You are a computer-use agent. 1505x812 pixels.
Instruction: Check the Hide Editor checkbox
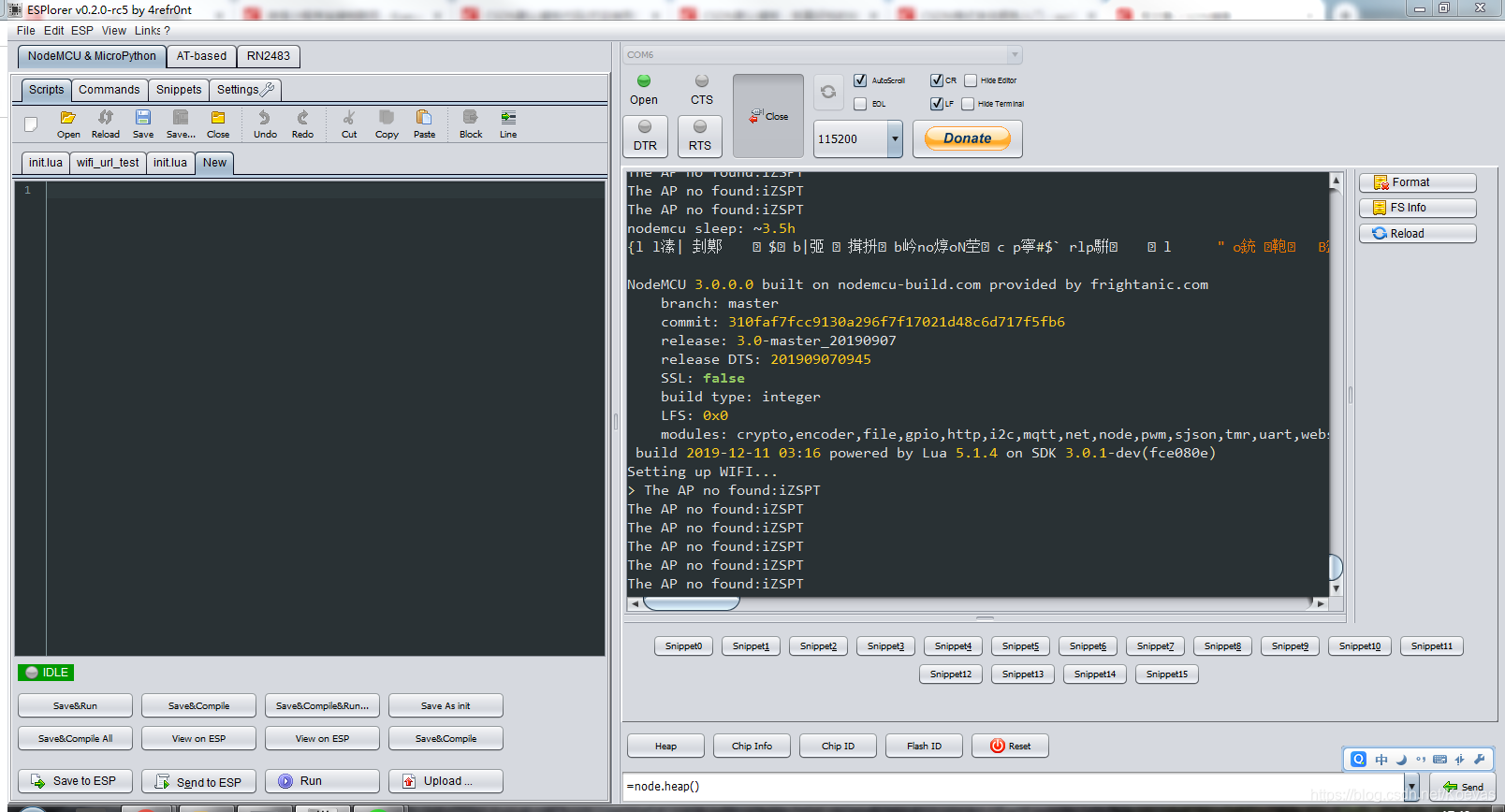[x=971, y=80]
